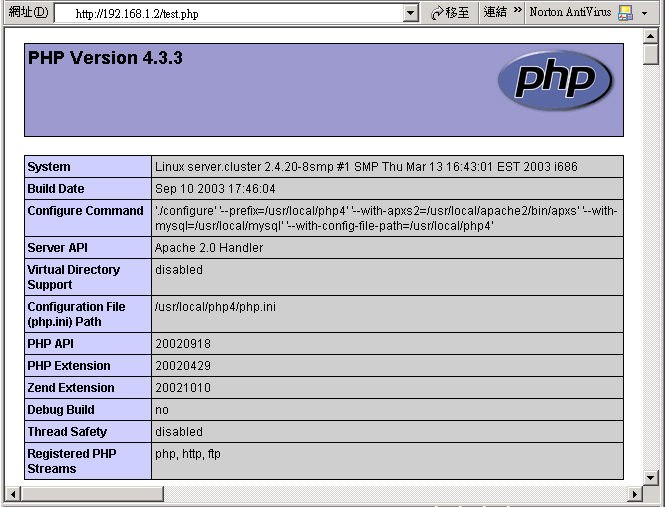
Task: Click horizontal scrollbar right arrow
Action: tap(634, 495)
